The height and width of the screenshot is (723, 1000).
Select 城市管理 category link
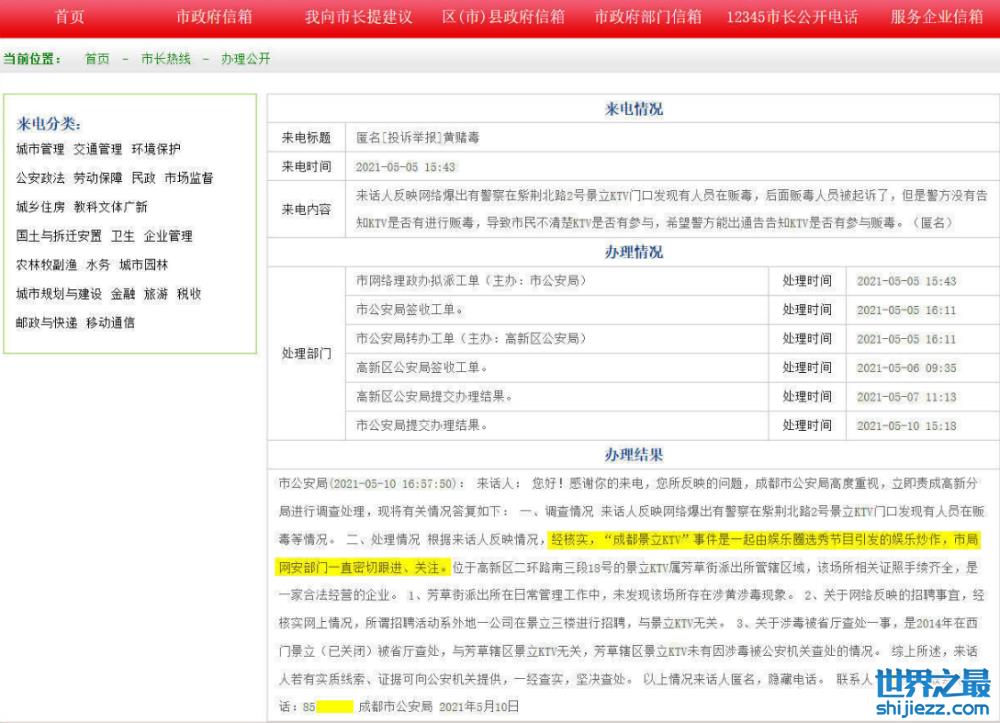point(41,149)
